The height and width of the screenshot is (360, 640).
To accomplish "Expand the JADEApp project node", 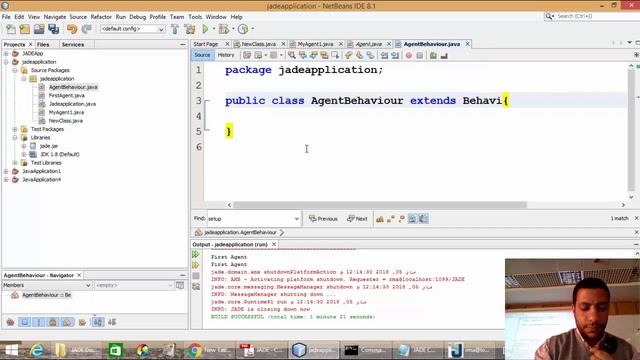I will tap(6, 53).
